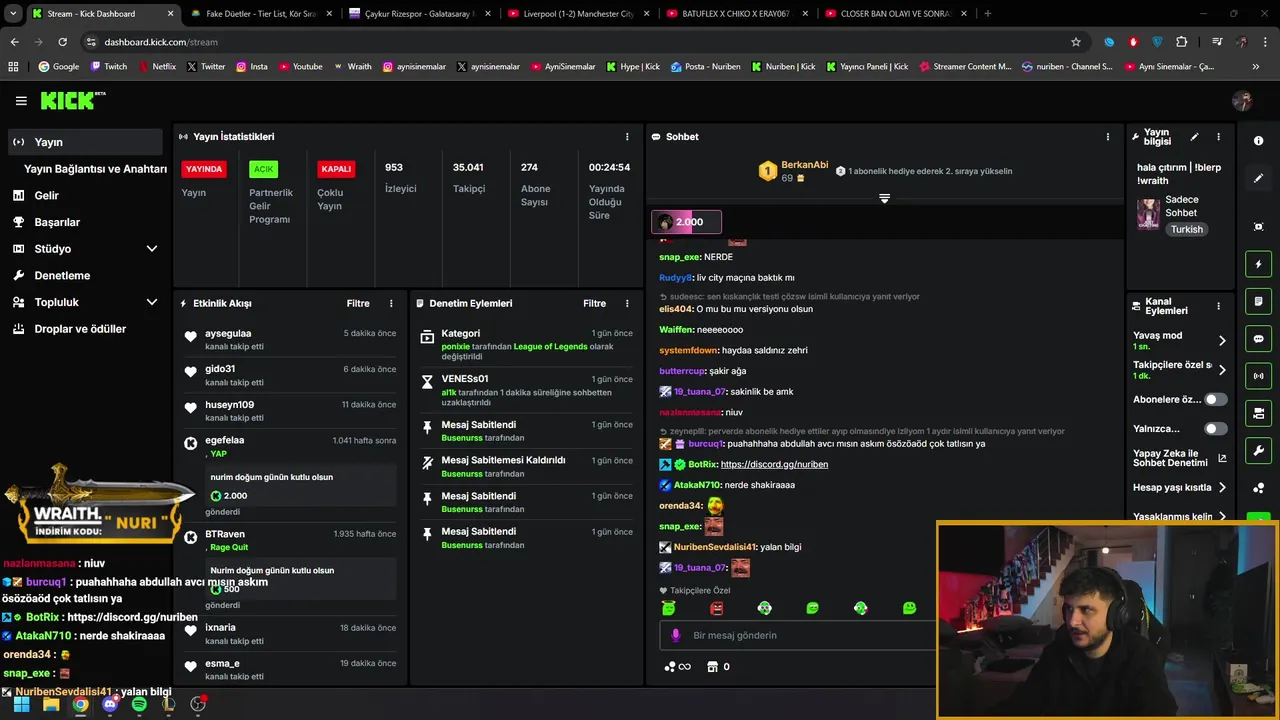The height and width of the screenshot is (720, 1280).
Task: Click the document note icon in right sidebar
Action: [x=1259, y=301]
